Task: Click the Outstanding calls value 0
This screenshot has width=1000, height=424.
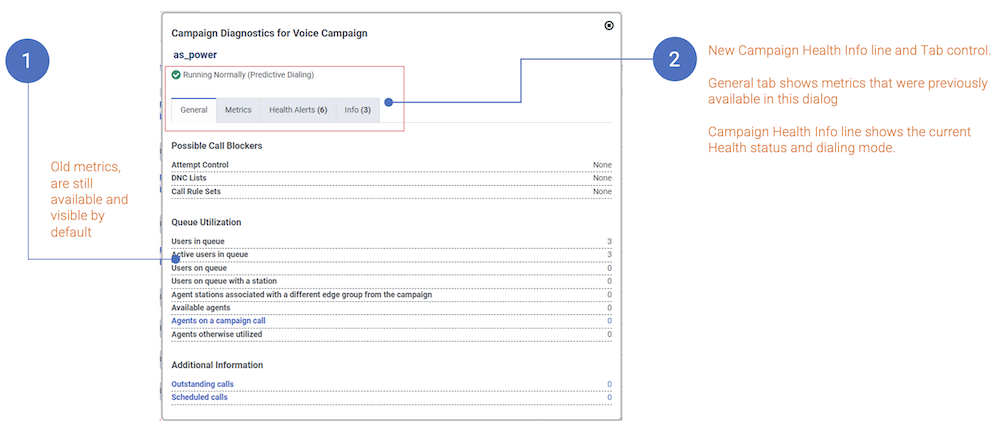Action: (609, 384)
